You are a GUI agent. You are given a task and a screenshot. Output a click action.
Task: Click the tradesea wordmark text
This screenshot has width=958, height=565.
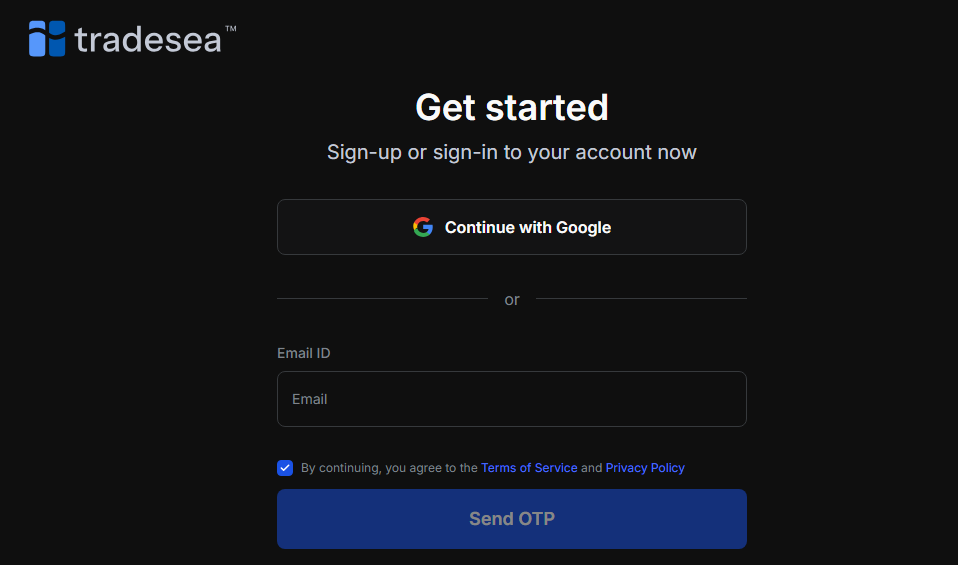click(x=148, y=40)
